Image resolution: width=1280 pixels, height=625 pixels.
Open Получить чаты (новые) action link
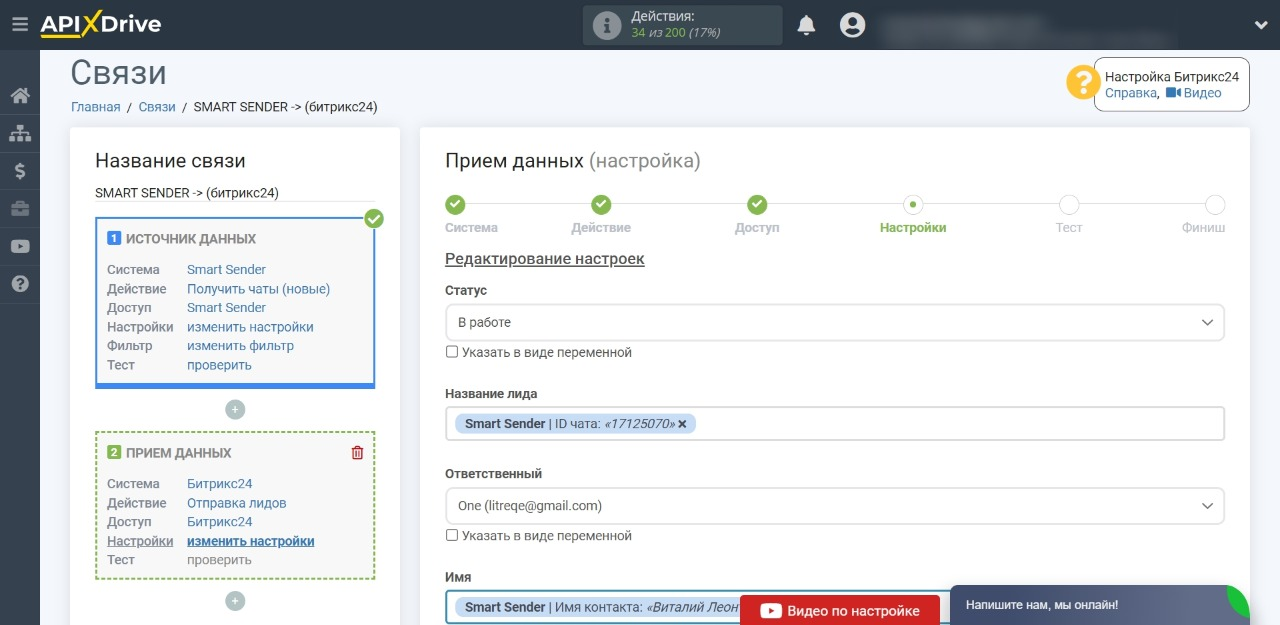(258, 289)
